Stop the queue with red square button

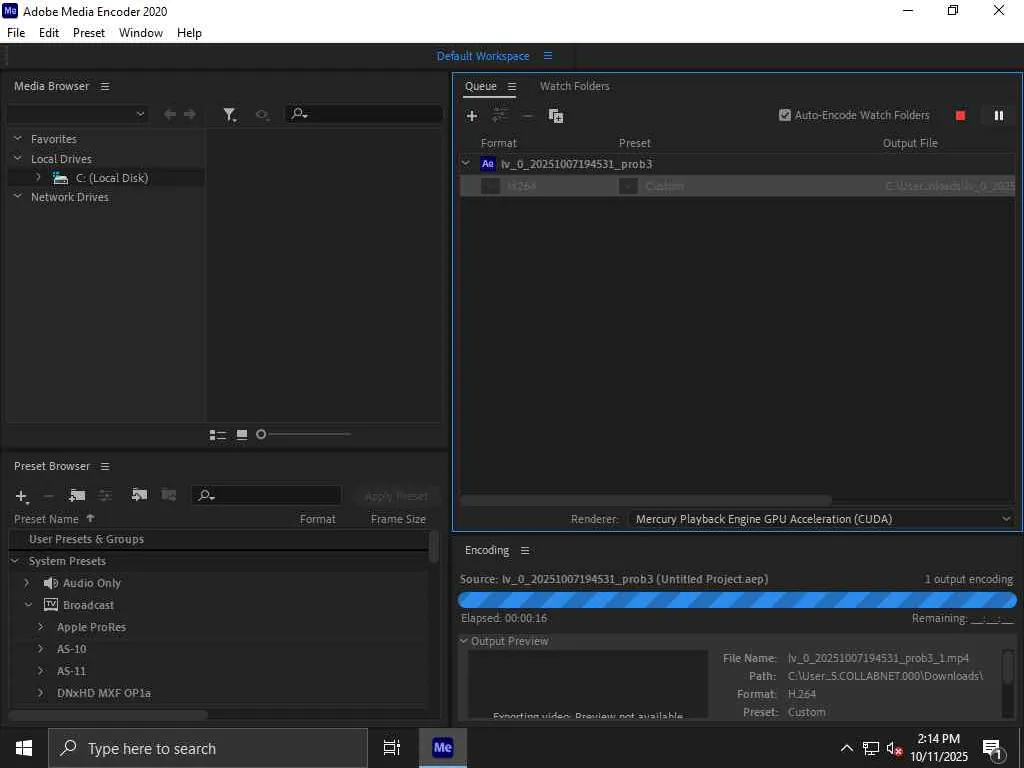[x=960, y=116]
